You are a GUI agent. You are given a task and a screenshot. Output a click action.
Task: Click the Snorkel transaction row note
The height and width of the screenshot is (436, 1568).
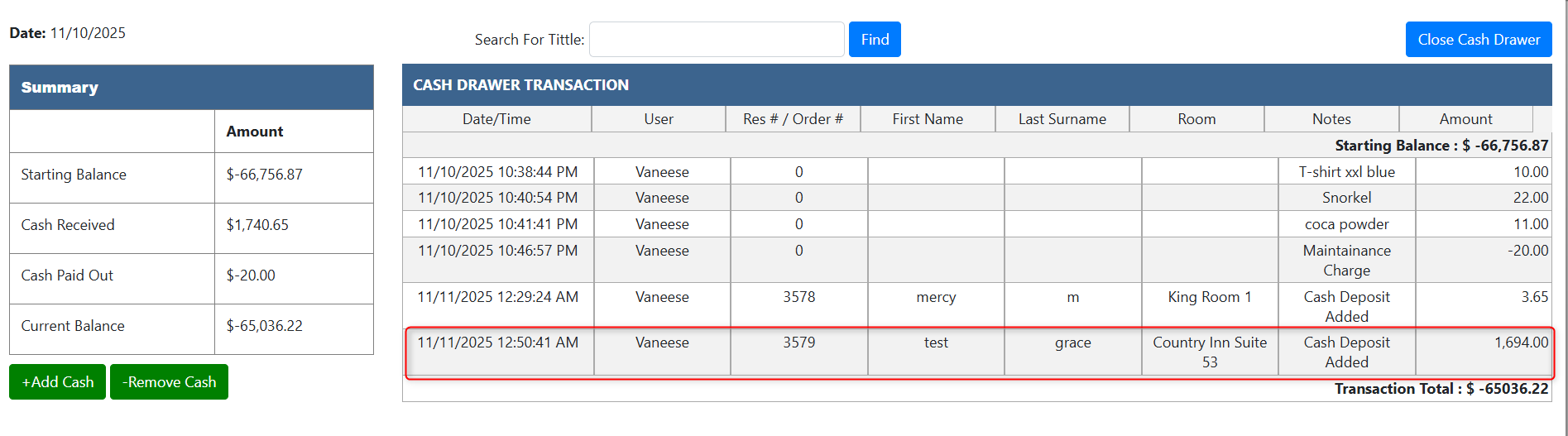(x=1346, y=198)
